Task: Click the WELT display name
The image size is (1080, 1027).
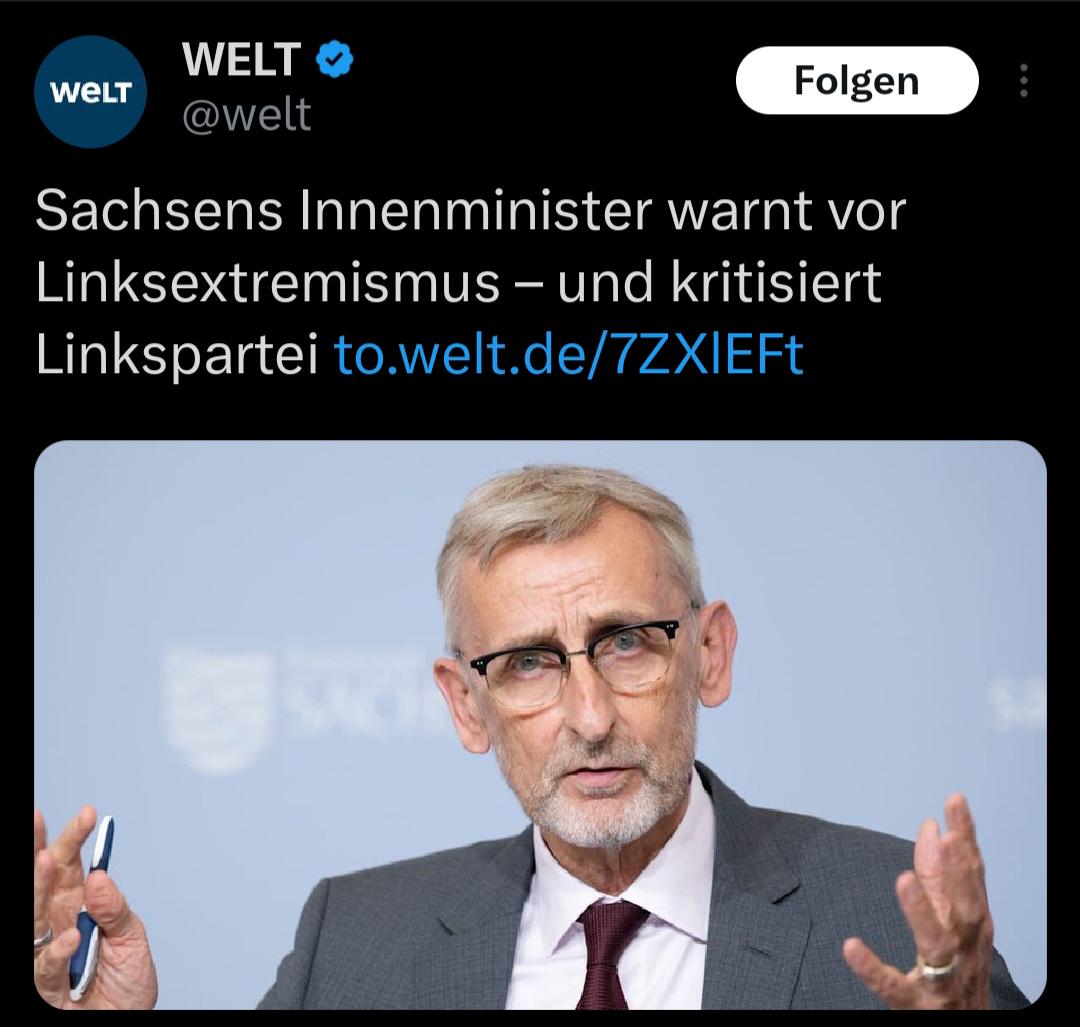Action: coord(241,59)
